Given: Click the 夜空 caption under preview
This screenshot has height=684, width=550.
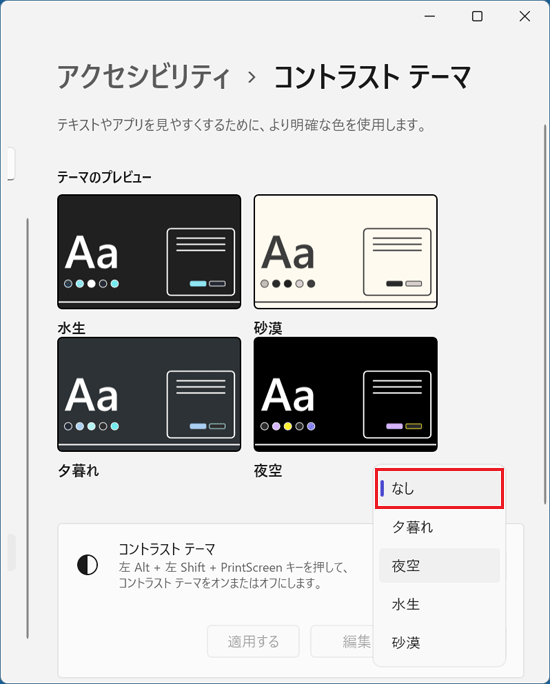Looking at the screenshot, I should 268,471.
